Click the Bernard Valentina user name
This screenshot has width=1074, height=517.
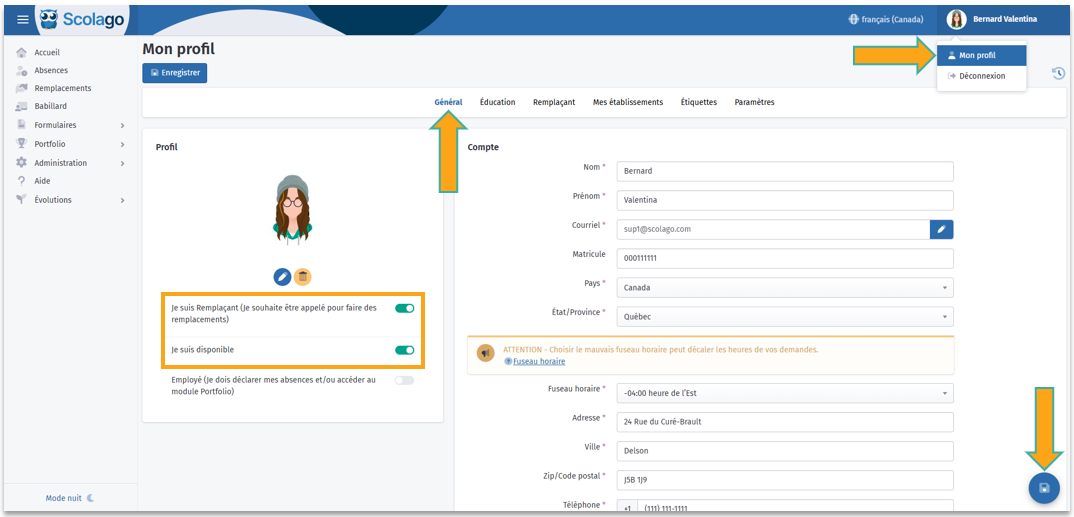1005,19
